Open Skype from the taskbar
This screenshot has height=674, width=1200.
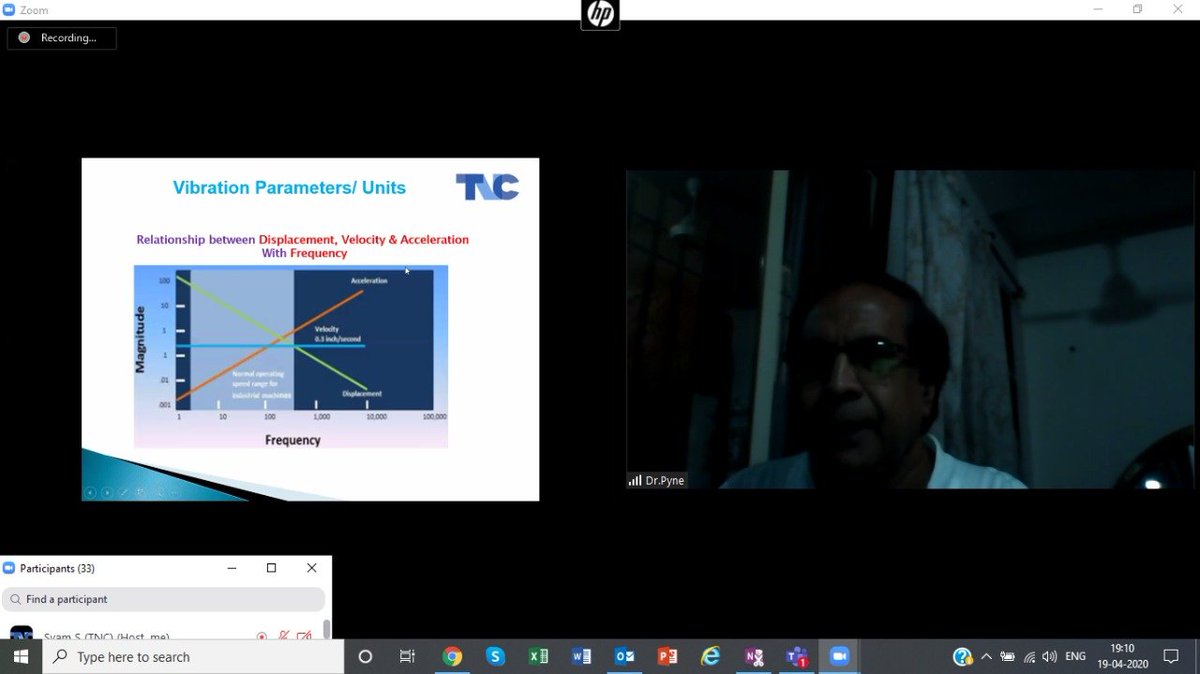tap(495, 657)
